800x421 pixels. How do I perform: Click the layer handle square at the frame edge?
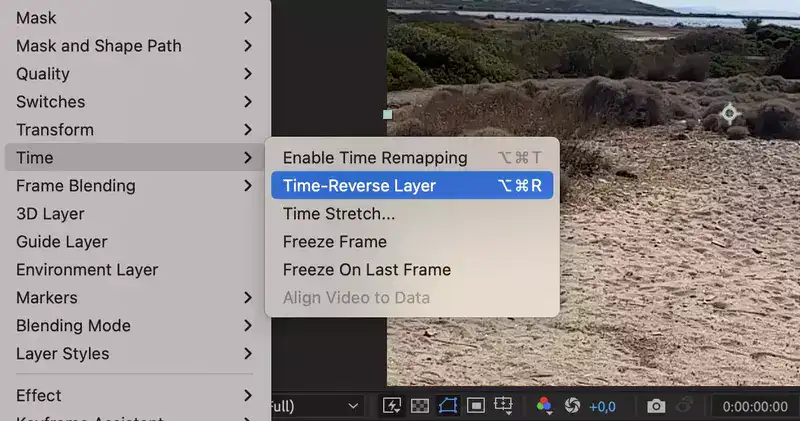coord(388,115)
